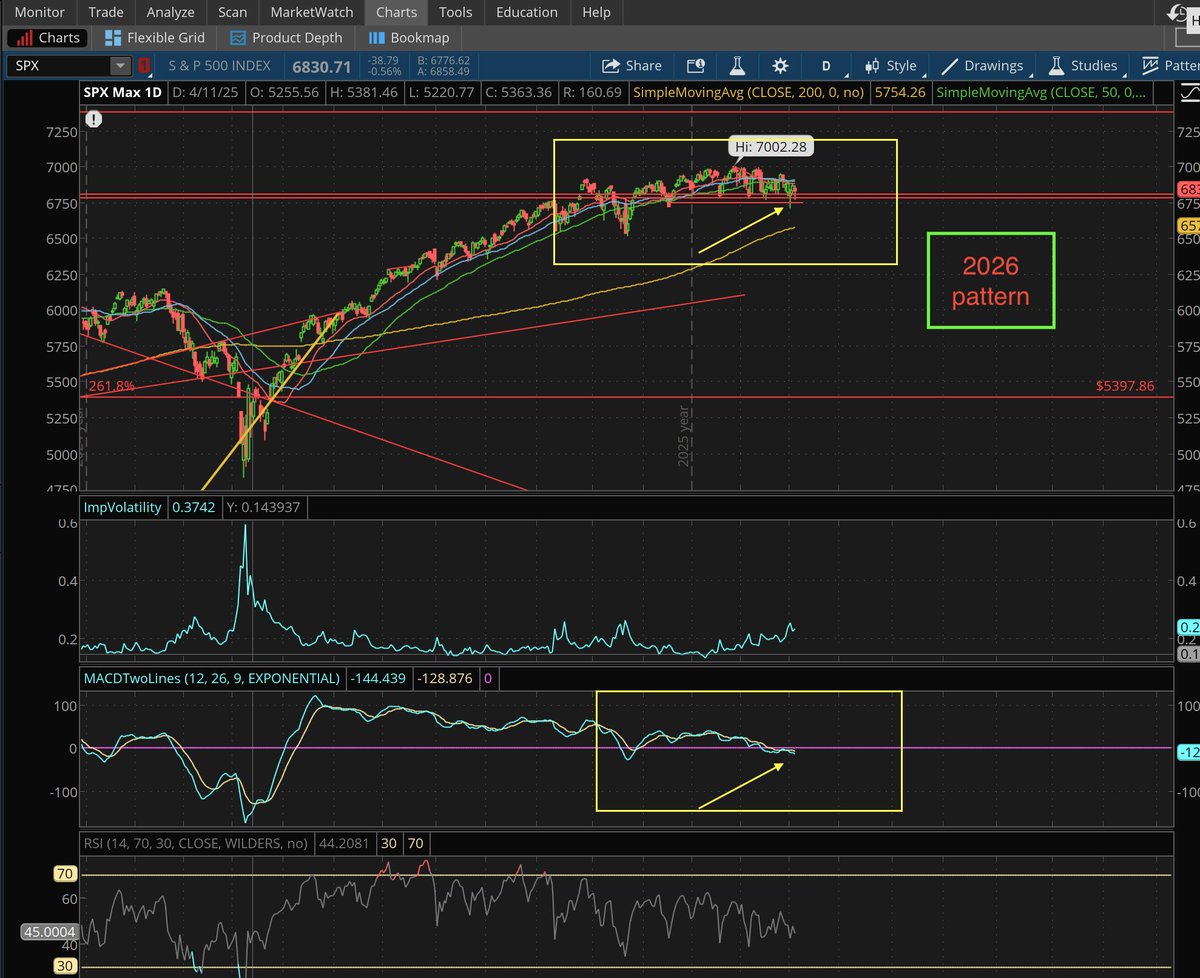This screenshot has height=978, width=1200.
Task: Click the SPX symbol input field
Action: 59,66
